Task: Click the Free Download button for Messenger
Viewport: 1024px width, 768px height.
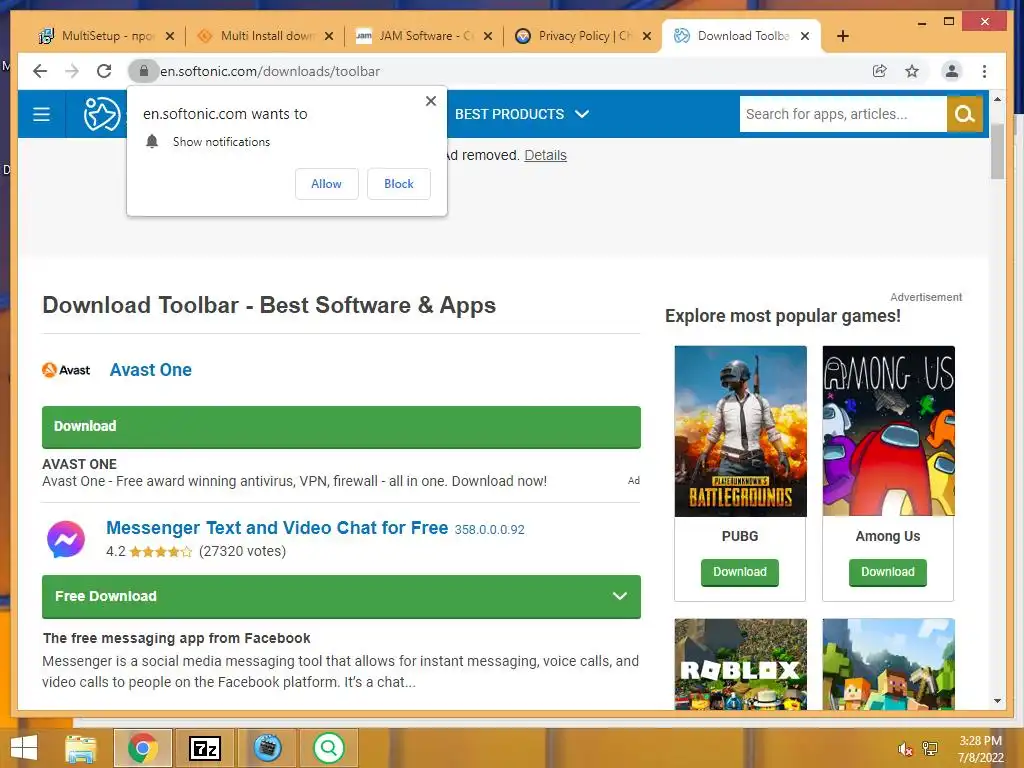Action: (341, 596)
